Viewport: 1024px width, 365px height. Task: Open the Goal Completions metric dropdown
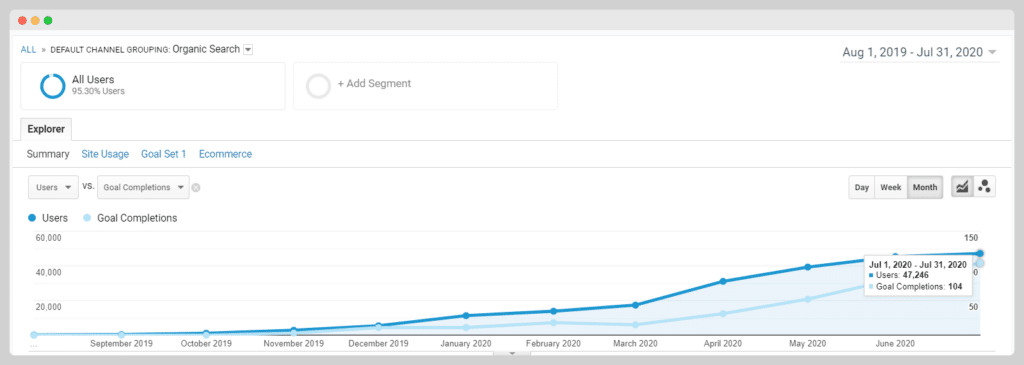pyautogui.click(x=144, y=187)
